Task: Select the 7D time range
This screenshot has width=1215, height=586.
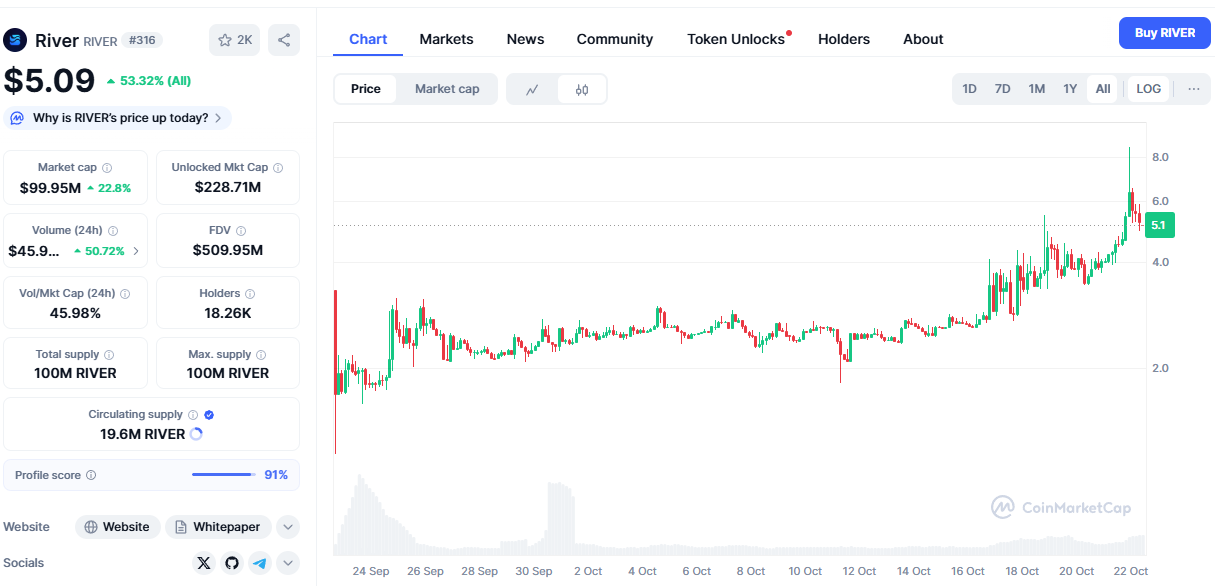Action: click(1002, 89)
